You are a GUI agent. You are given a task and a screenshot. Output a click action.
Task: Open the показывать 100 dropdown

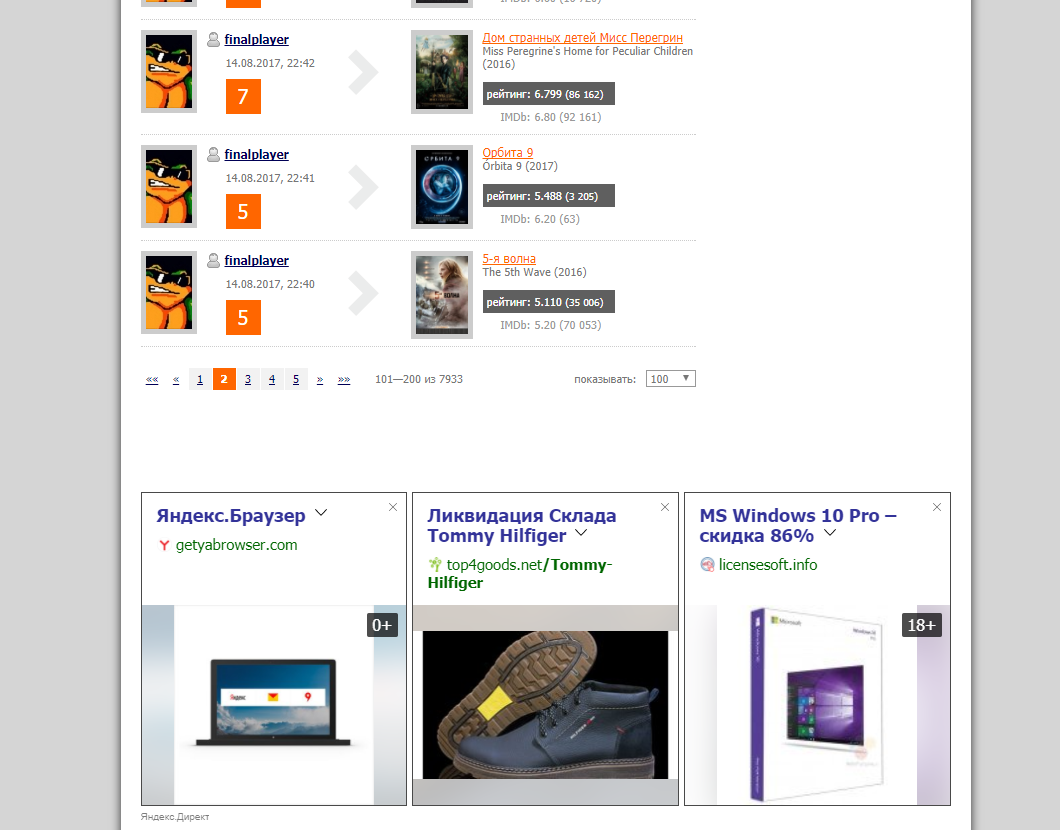tap(671, 379)
